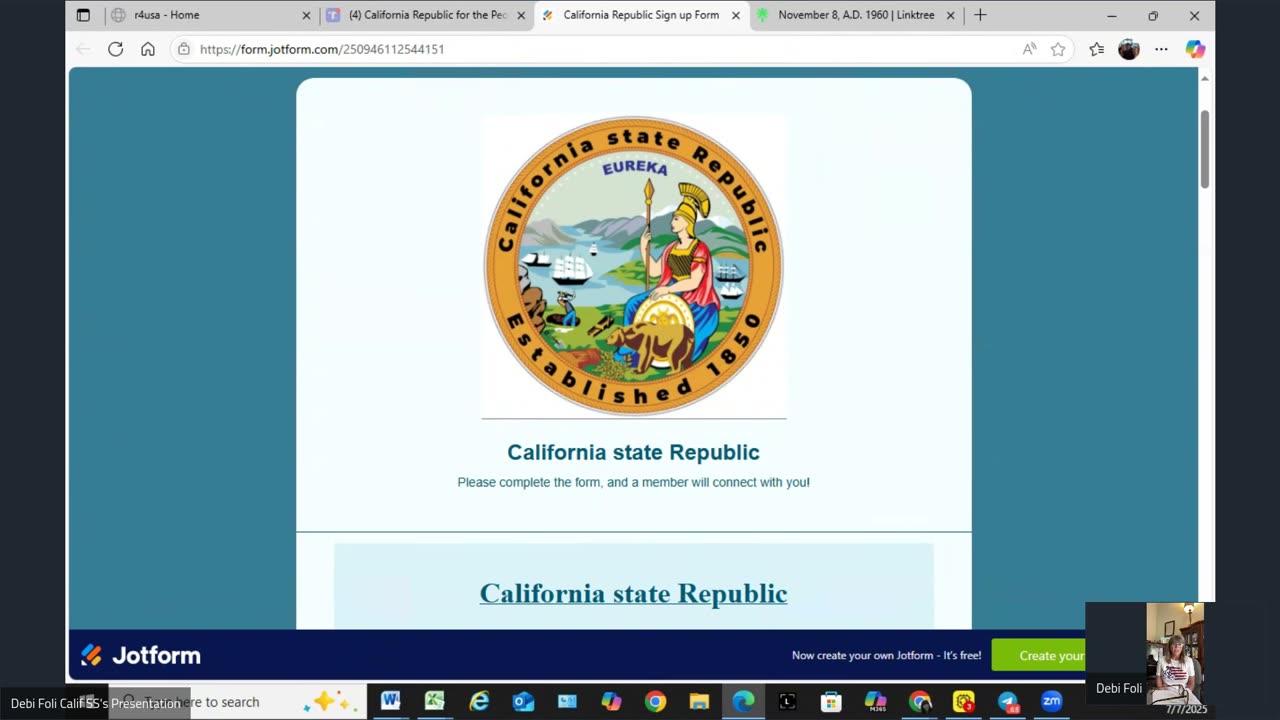
Task: Open the browser profile avatar
Action: pyautogui.click(x=1129, y=49)
